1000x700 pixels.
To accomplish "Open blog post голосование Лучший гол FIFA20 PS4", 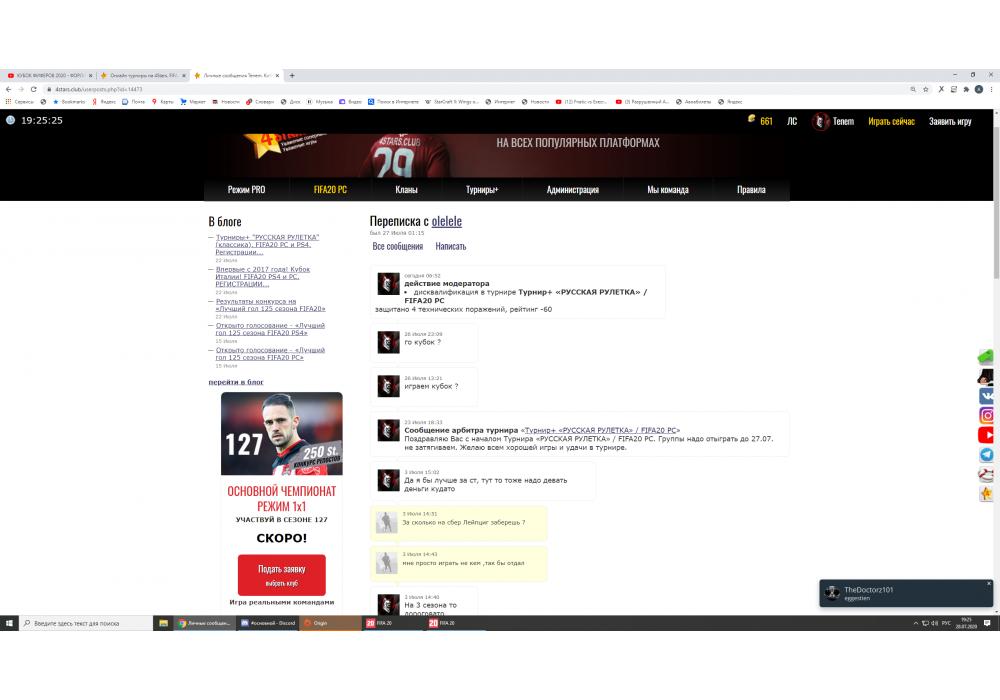I will point(270,329).
